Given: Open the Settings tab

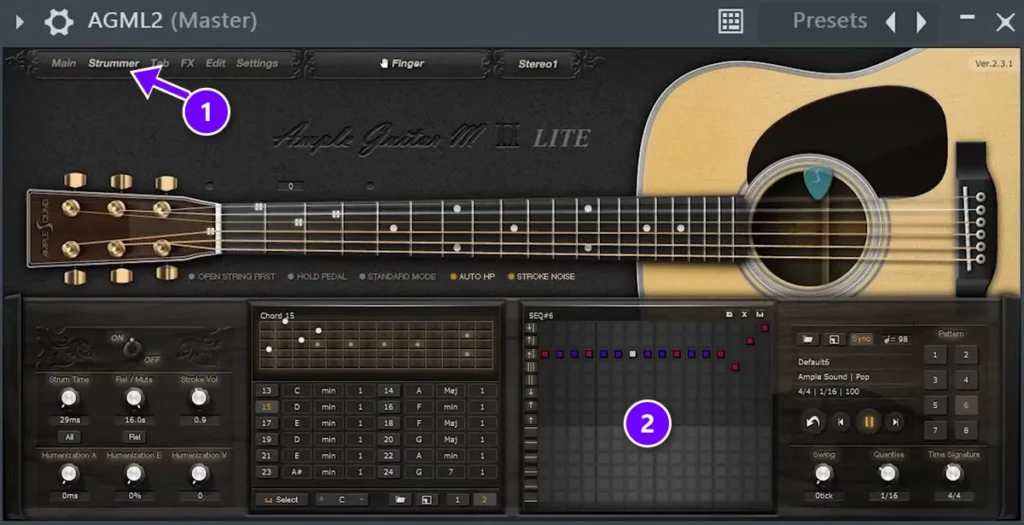Looking at the screenshot, I should (257, 63).
